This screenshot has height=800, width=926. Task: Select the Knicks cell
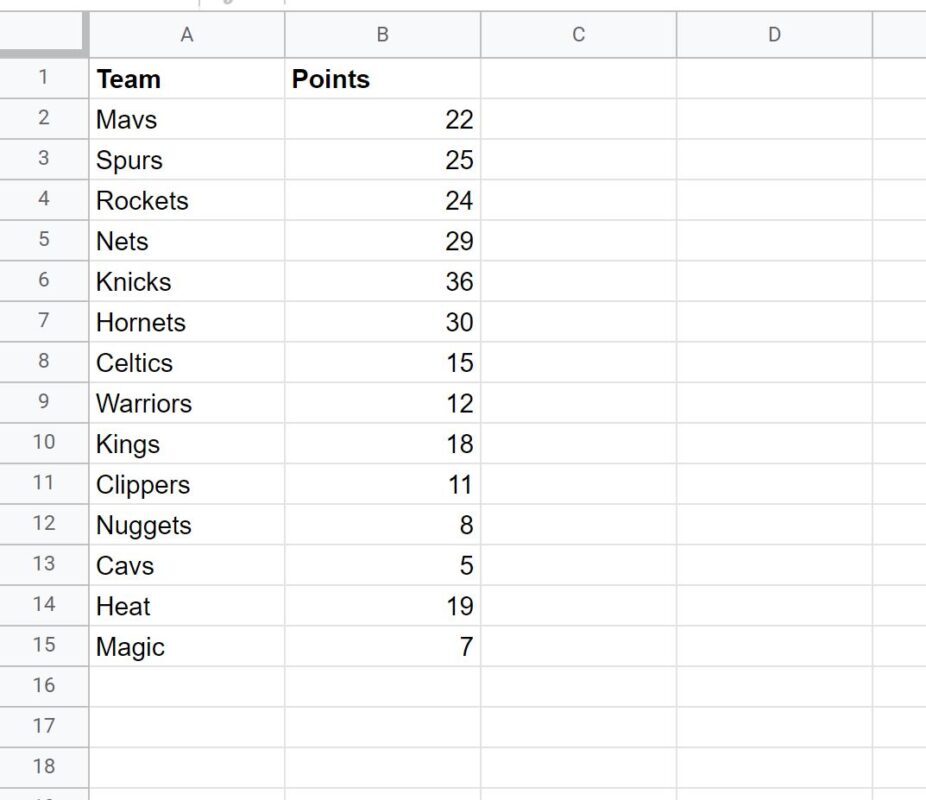tap(187, 282)
